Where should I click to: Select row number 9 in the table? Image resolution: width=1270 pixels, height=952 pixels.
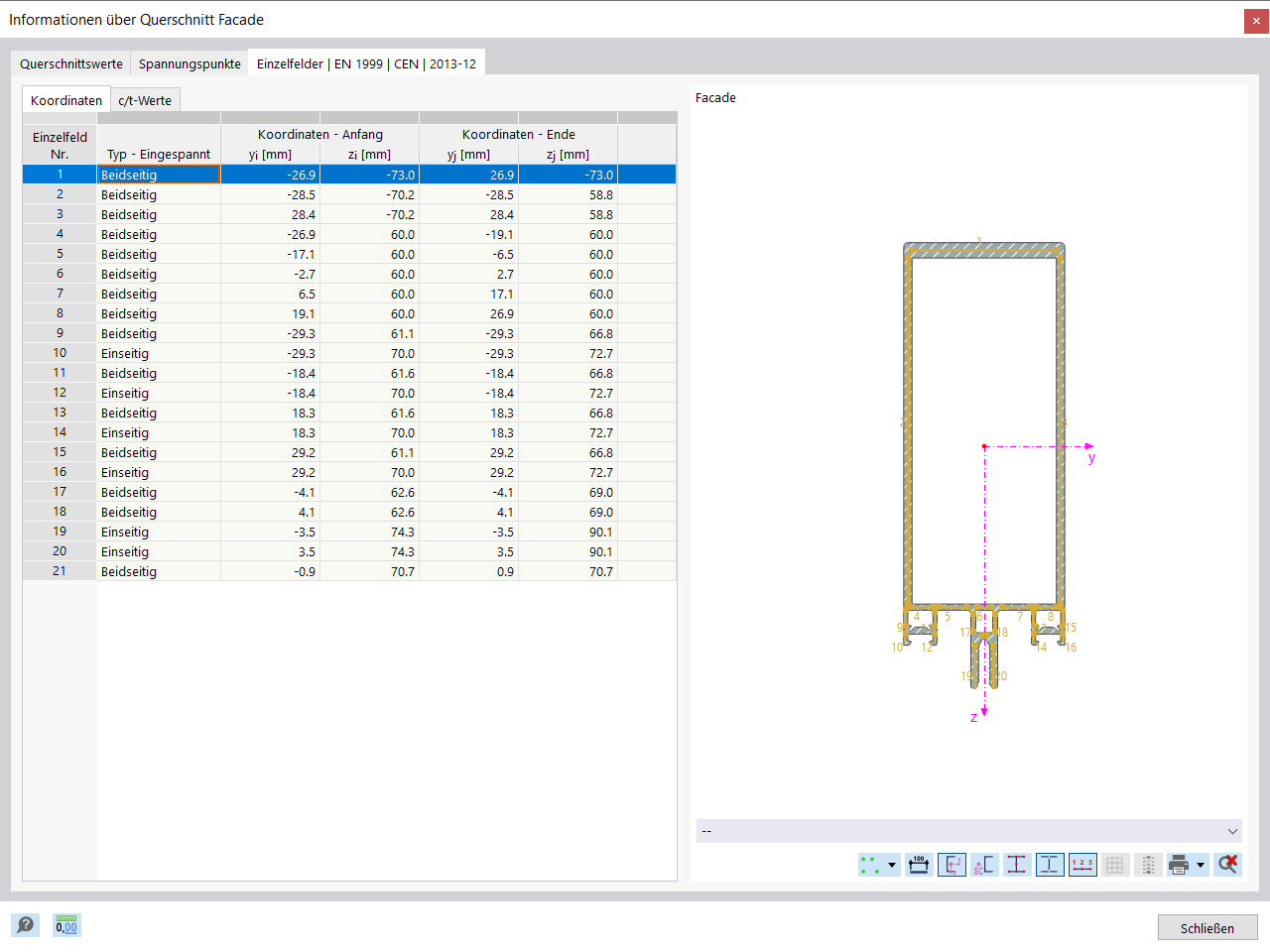point(60,333)
